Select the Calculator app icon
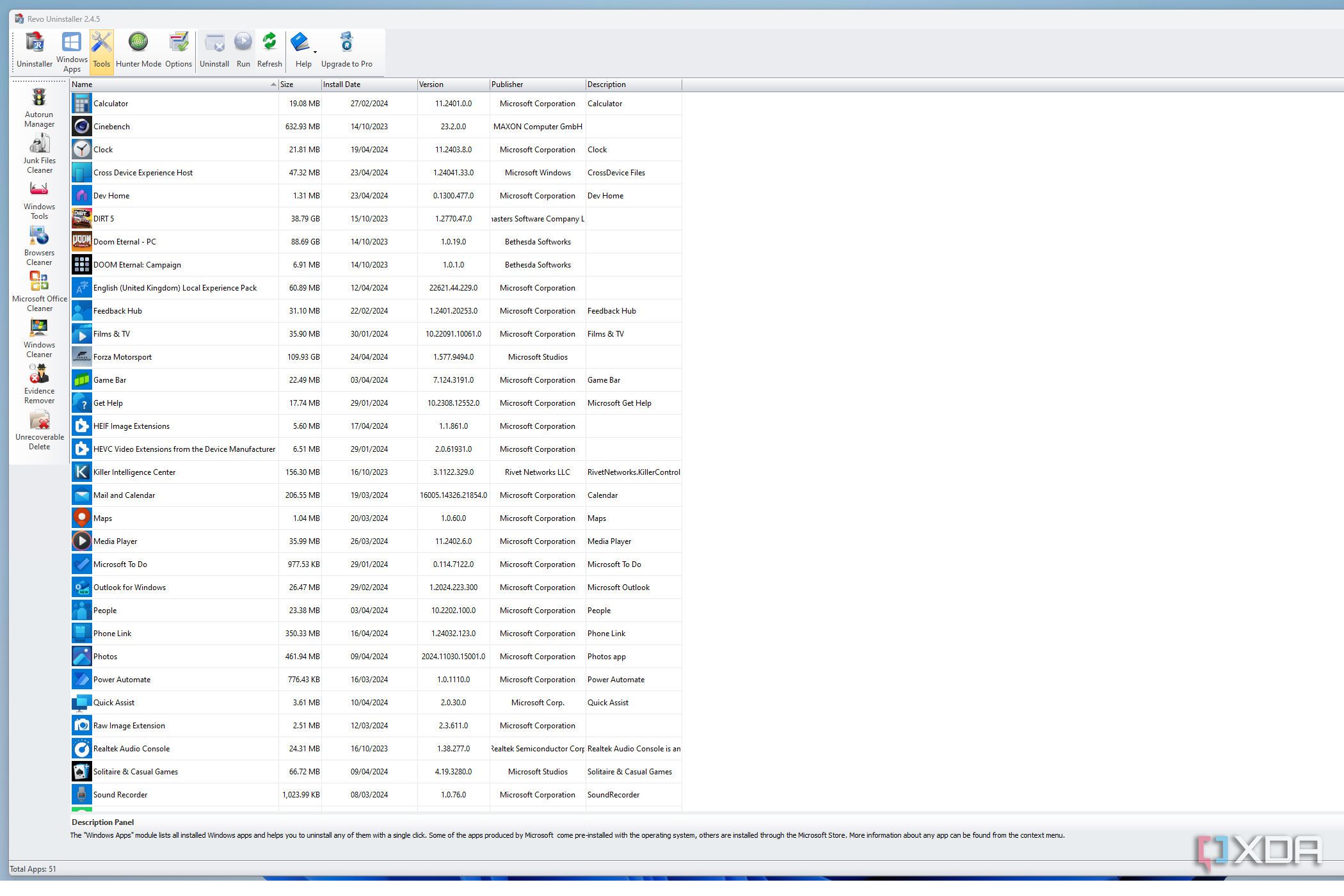Viewport: 1344px width, 896px height. [81, 104]
